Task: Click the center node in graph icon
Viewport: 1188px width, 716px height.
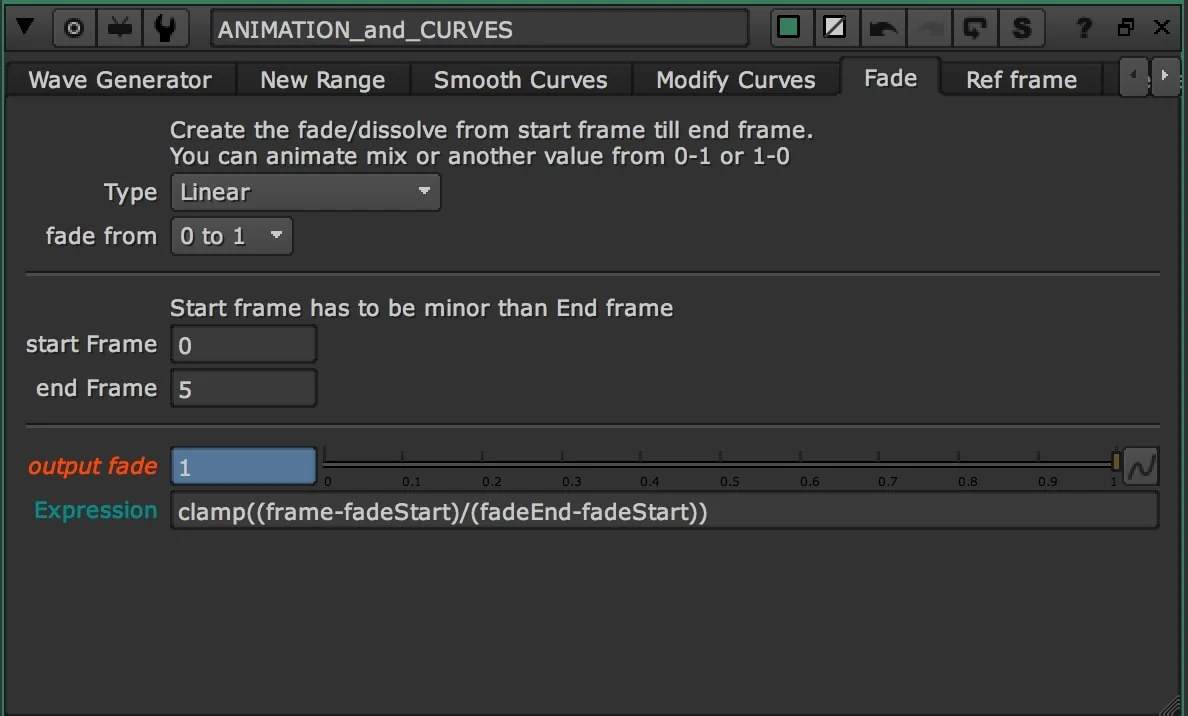Action: [x=73, y=27]
